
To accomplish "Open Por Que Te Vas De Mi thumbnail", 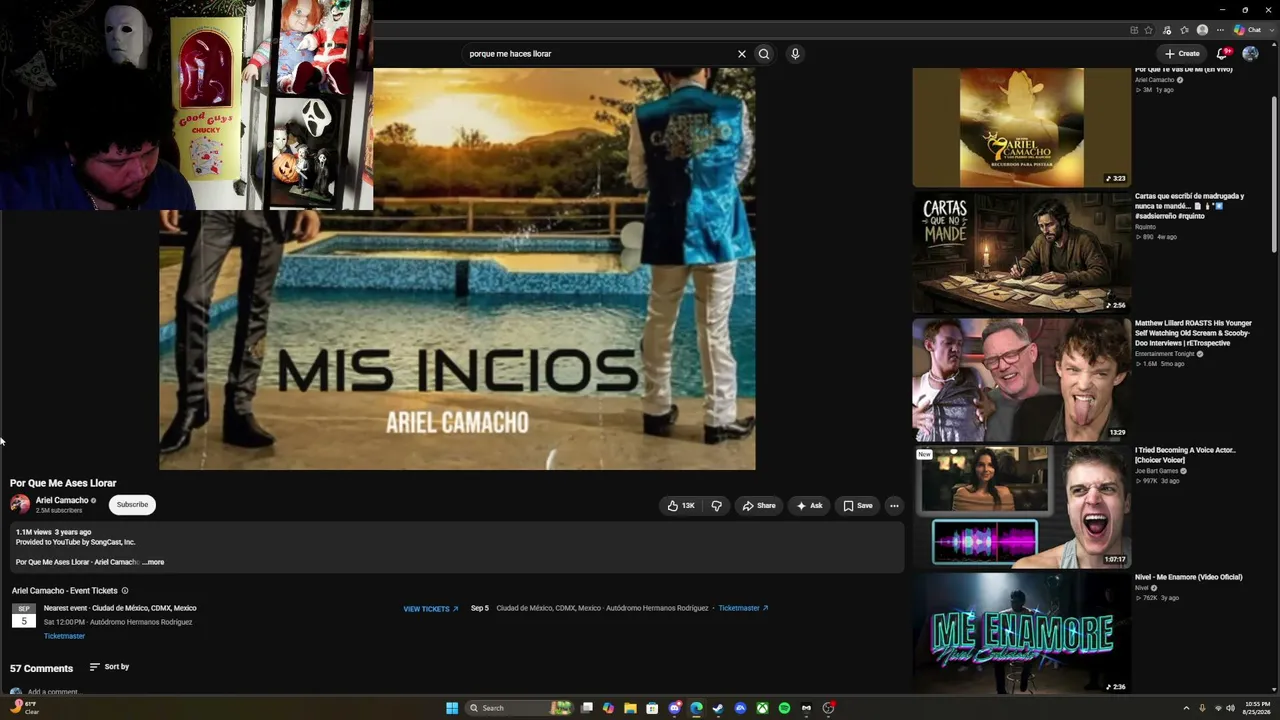I will tap(1021, 127).
